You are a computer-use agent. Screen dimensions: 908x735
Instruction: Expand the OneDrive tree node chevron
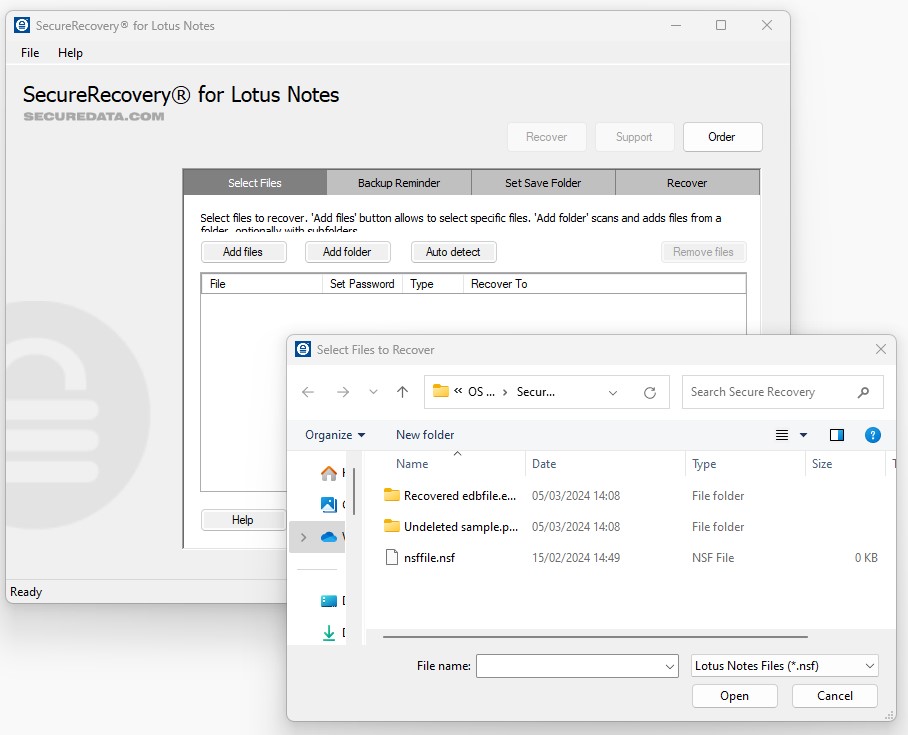tap(303, 537)
